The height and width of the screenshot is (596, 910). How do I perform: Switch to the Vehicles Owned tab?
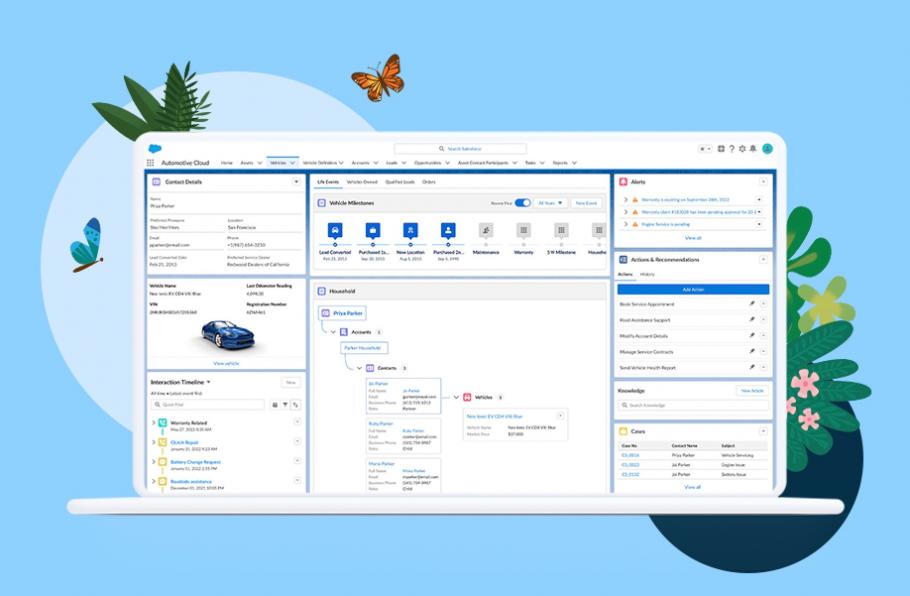[x=362, y=182]
